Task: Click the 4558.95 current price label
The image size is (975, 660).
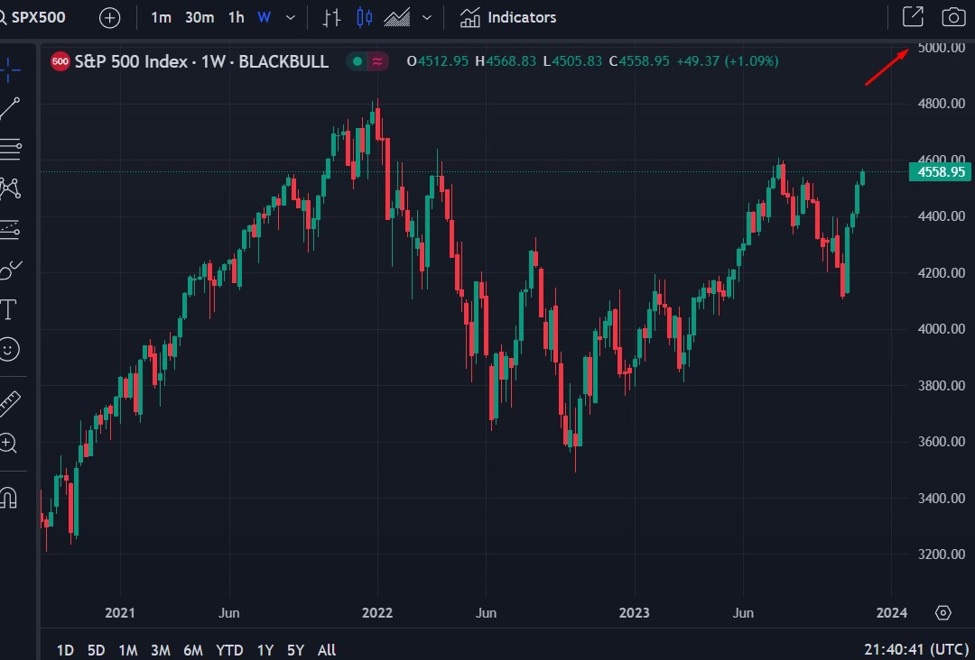Action: [x=940, y=172]
